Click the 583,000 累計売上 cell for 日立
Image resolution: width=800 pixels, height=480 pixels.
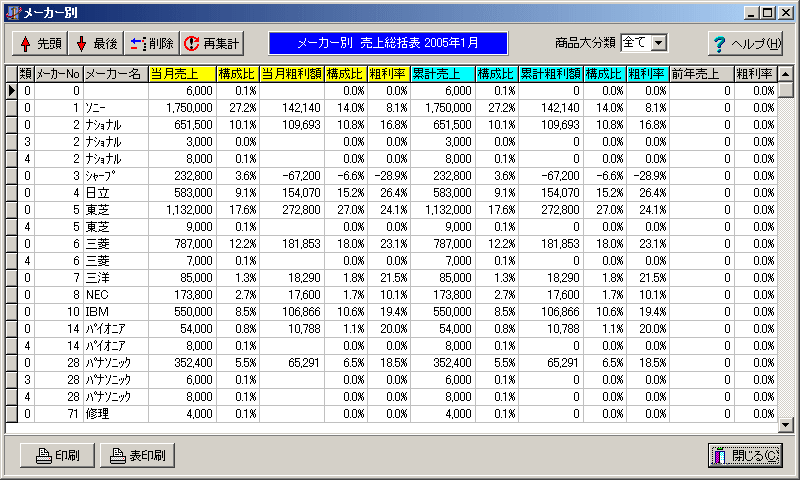pyautogui.click(x=443, y=193)
